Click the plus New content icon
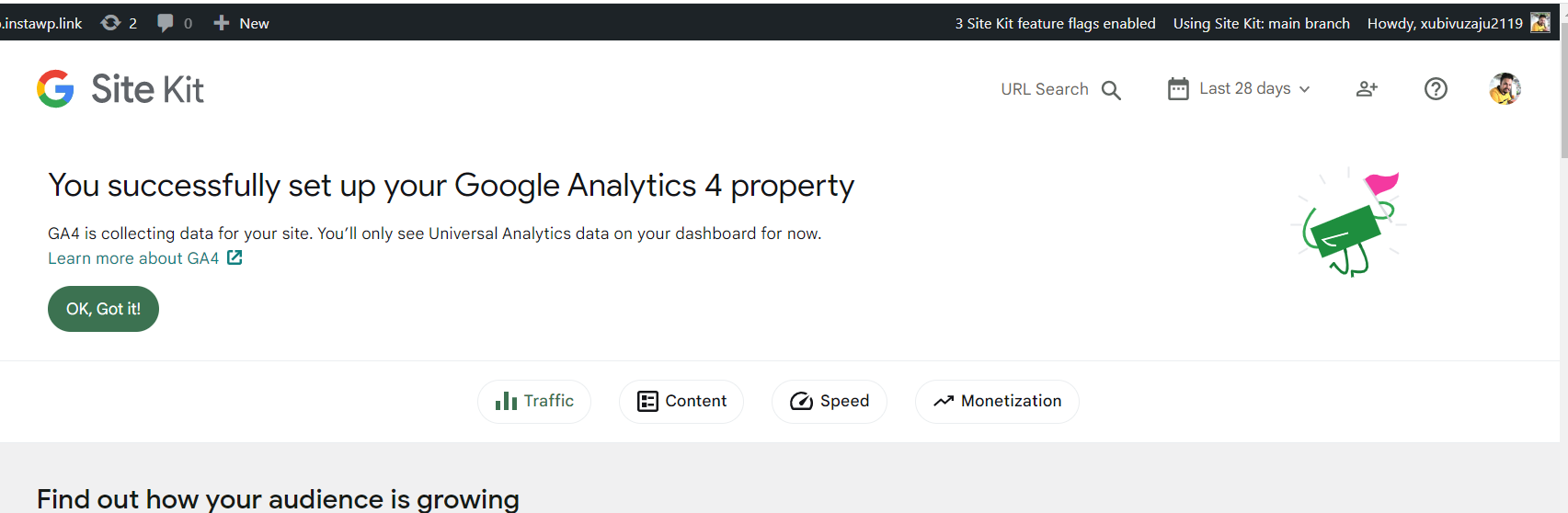Screen dimensions: 1568x513 click(x=222, y=23)
